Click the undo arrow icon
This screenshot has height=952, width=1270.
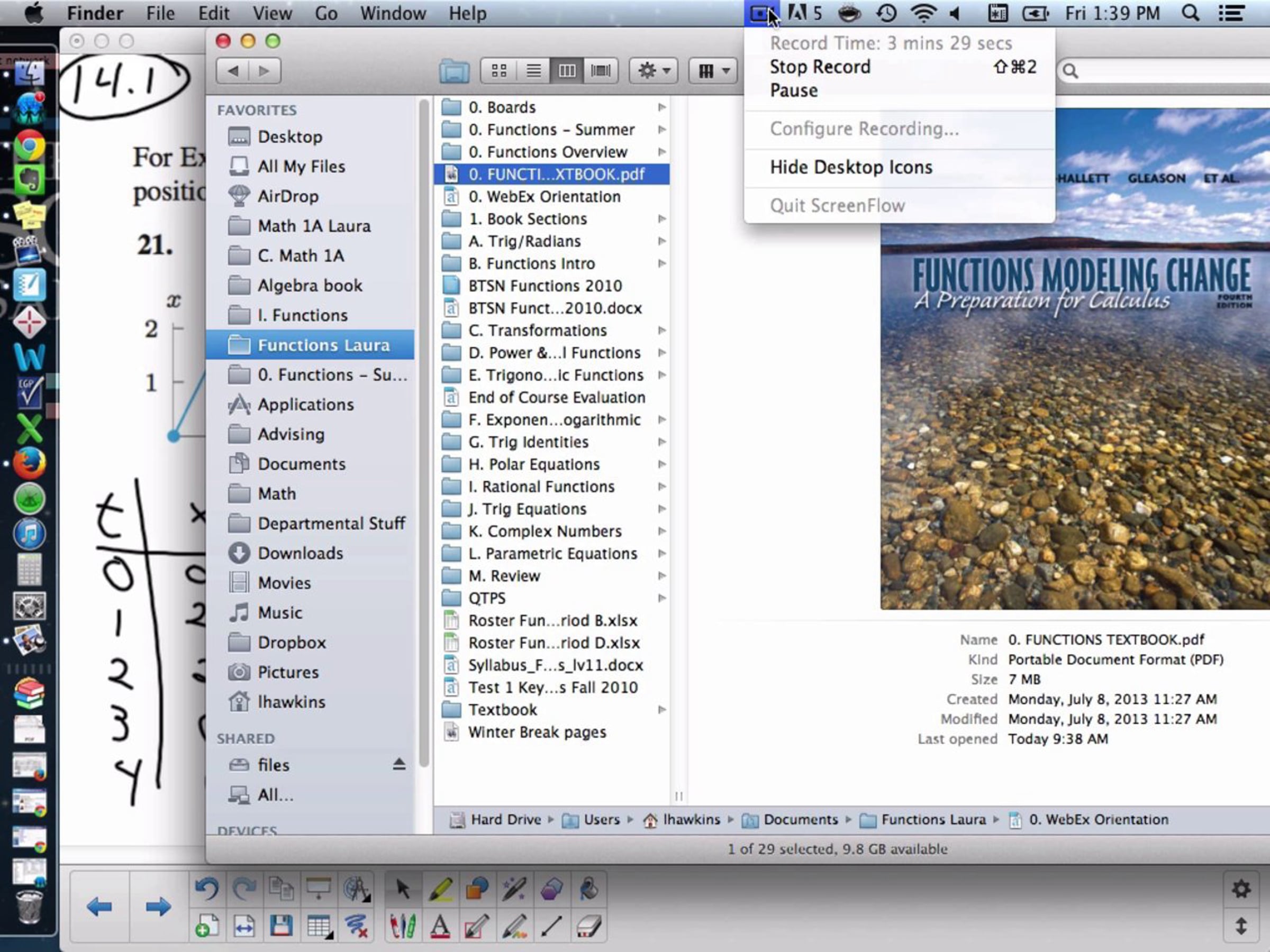[207, 890]
